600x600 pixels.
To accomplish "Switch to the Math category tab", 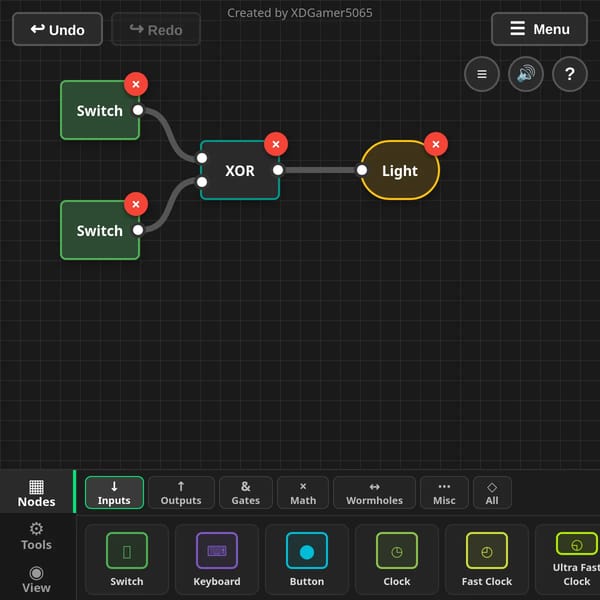I will (303, 493).
